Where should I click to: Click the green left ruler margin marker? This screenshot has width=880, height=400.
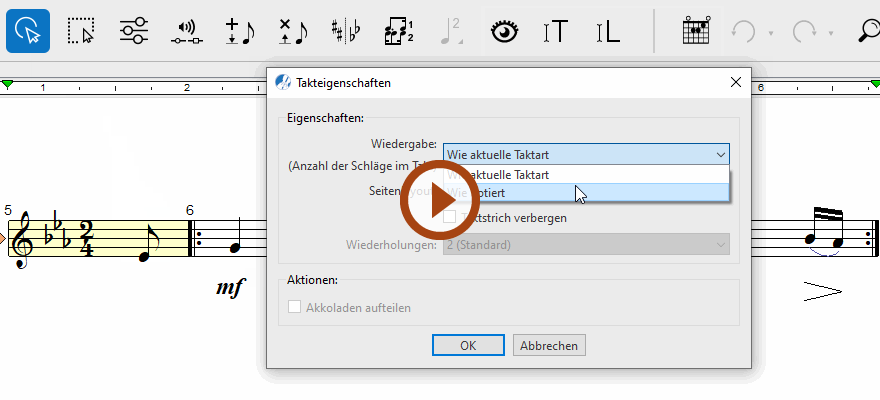point(8,86)
